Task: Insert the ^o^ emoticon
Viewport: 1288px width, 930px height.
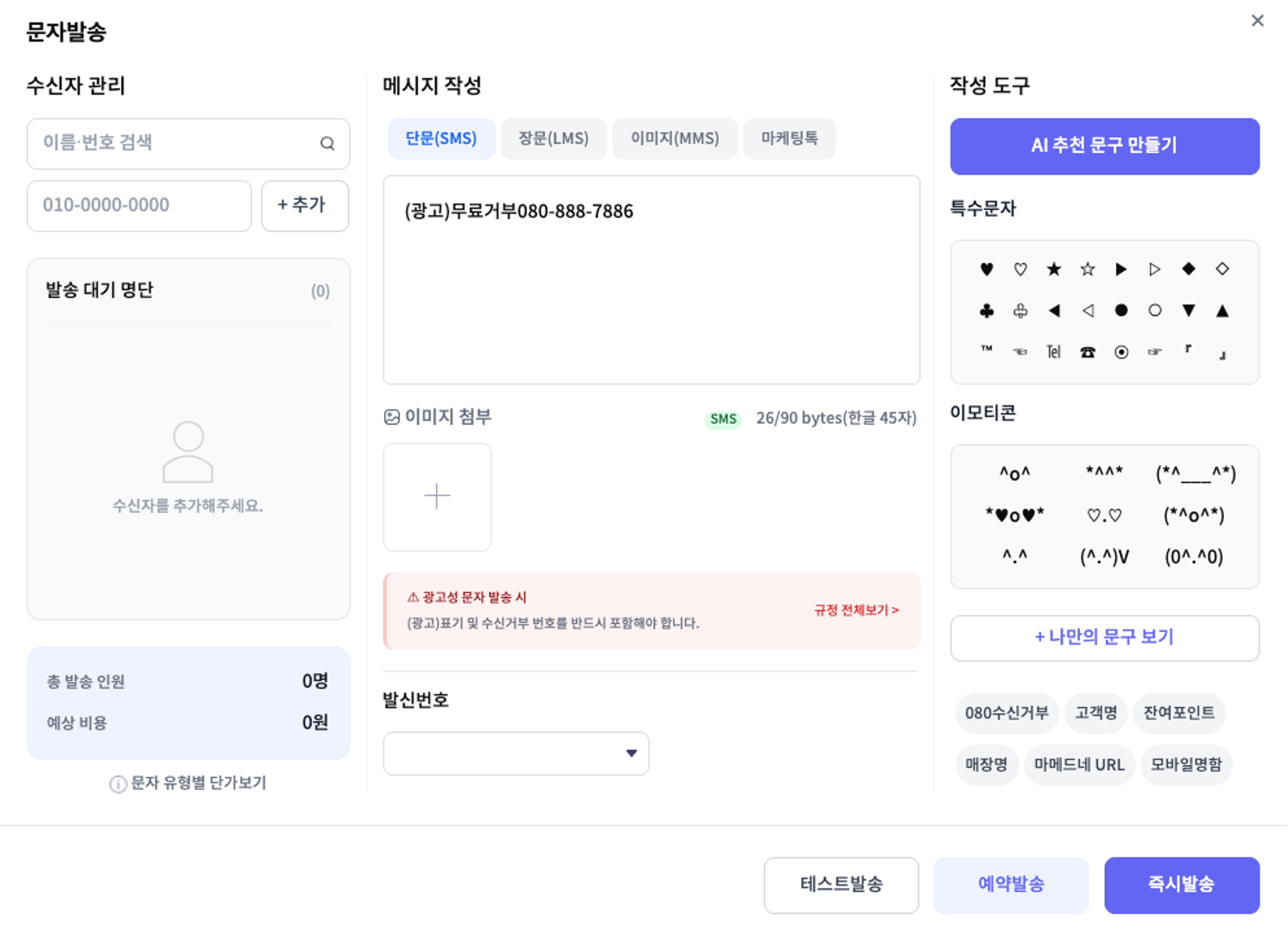Action: click(x=1014, y=473)
